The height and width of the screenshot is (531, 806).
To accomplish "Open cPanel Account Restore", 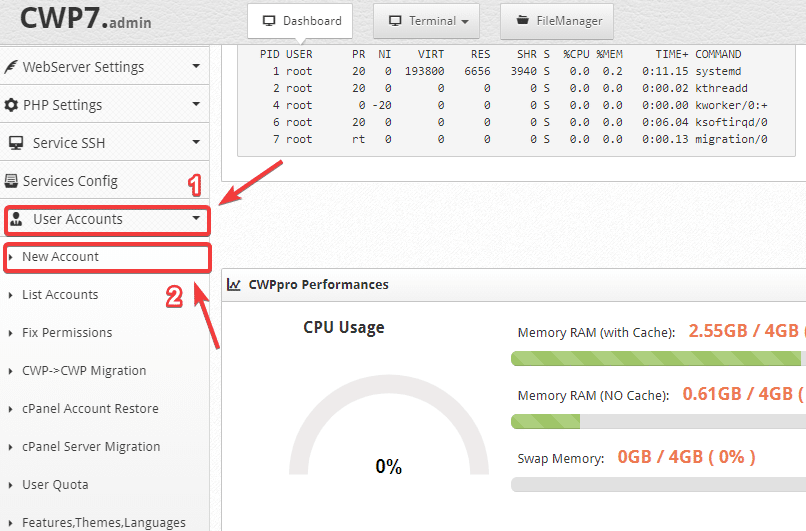I will [90, 409].
